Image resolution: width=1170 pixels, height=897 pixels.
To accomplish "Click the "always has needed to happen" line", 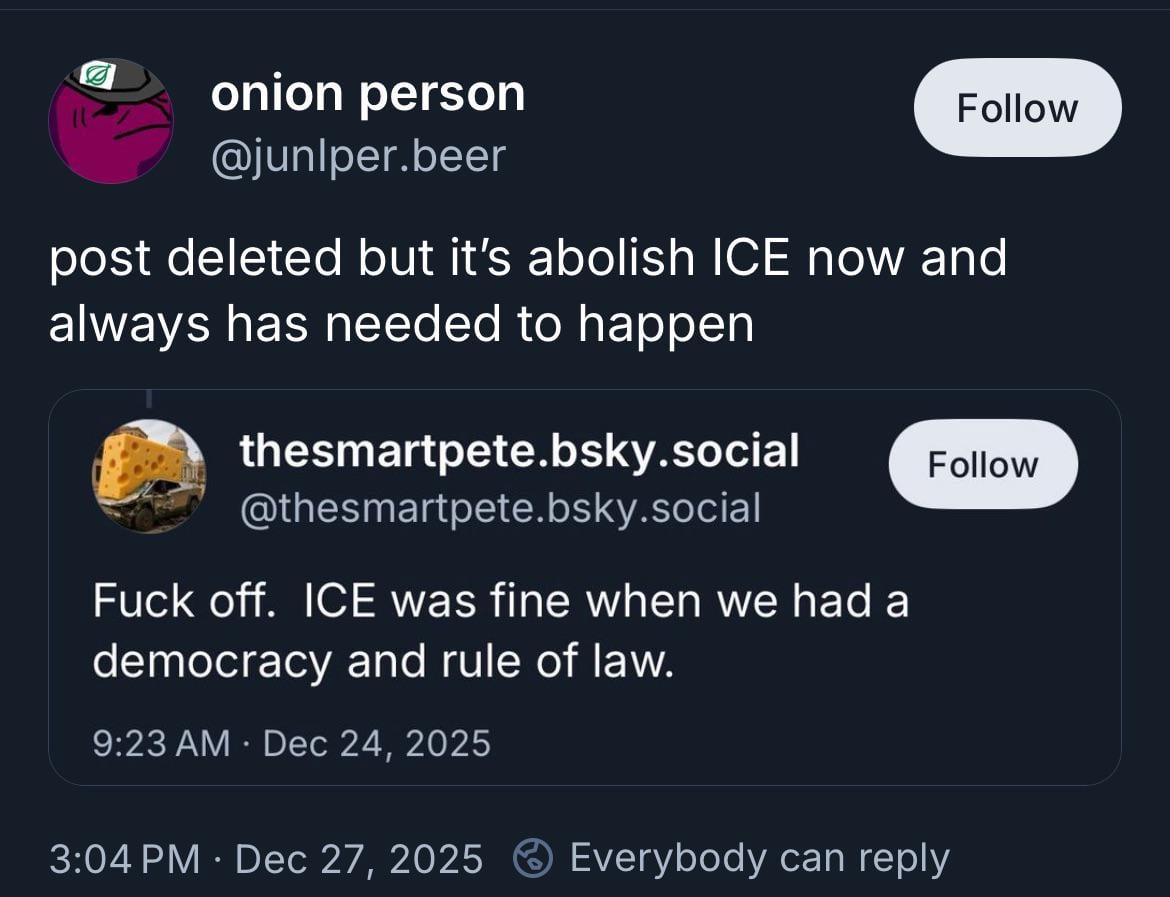I will coord(400,323).
